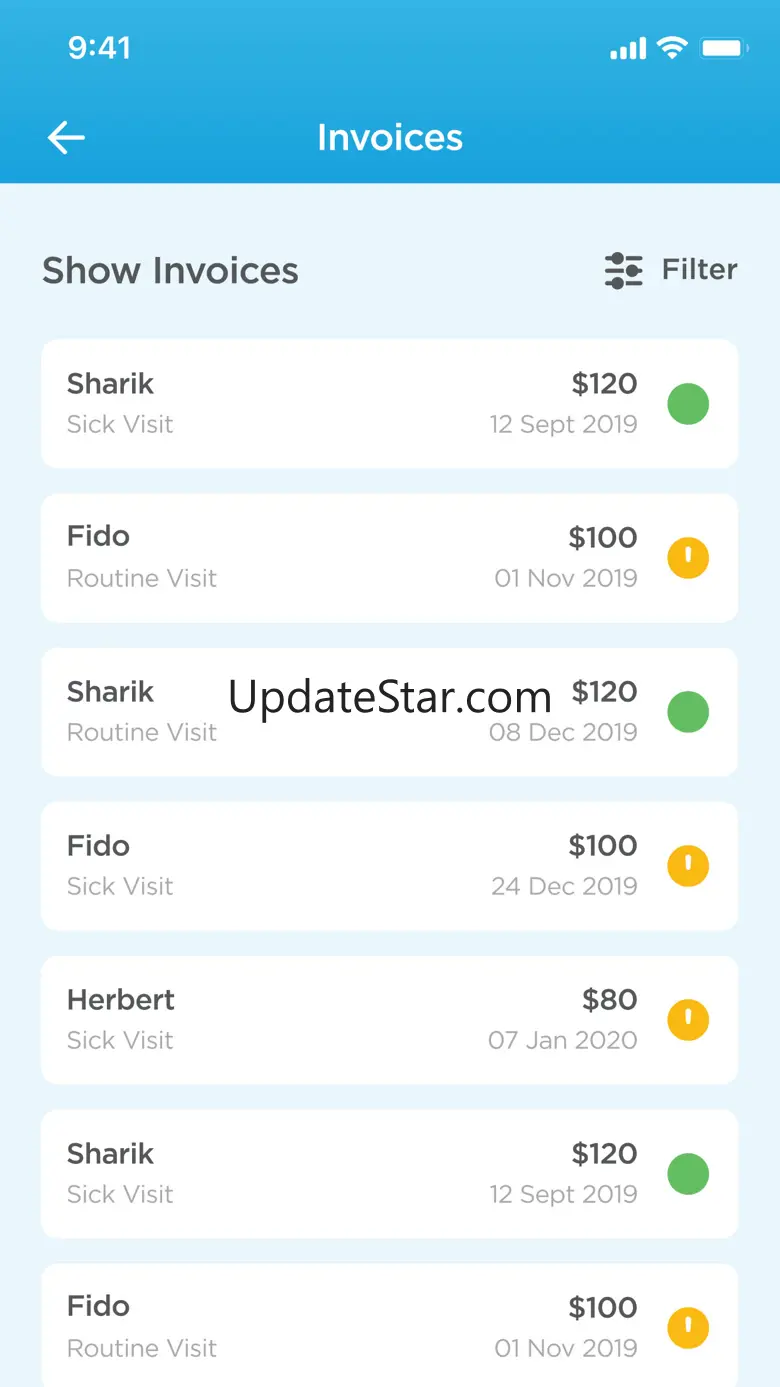
Task: Open Fido's Sick Visit invoice
Action: coord(300,866)
